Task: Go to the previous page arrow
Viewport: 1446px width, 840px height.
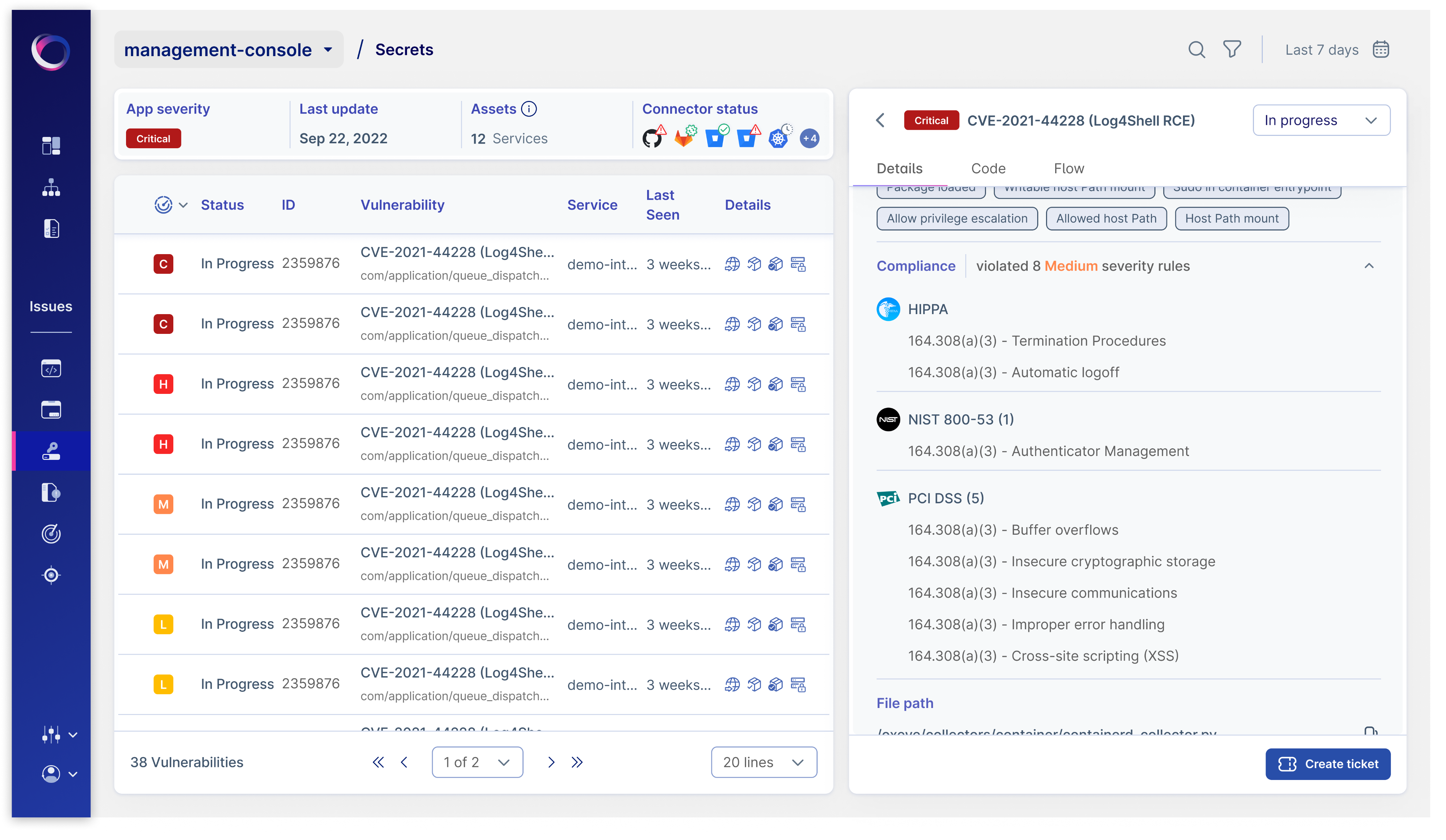Action: coord(404,762)
